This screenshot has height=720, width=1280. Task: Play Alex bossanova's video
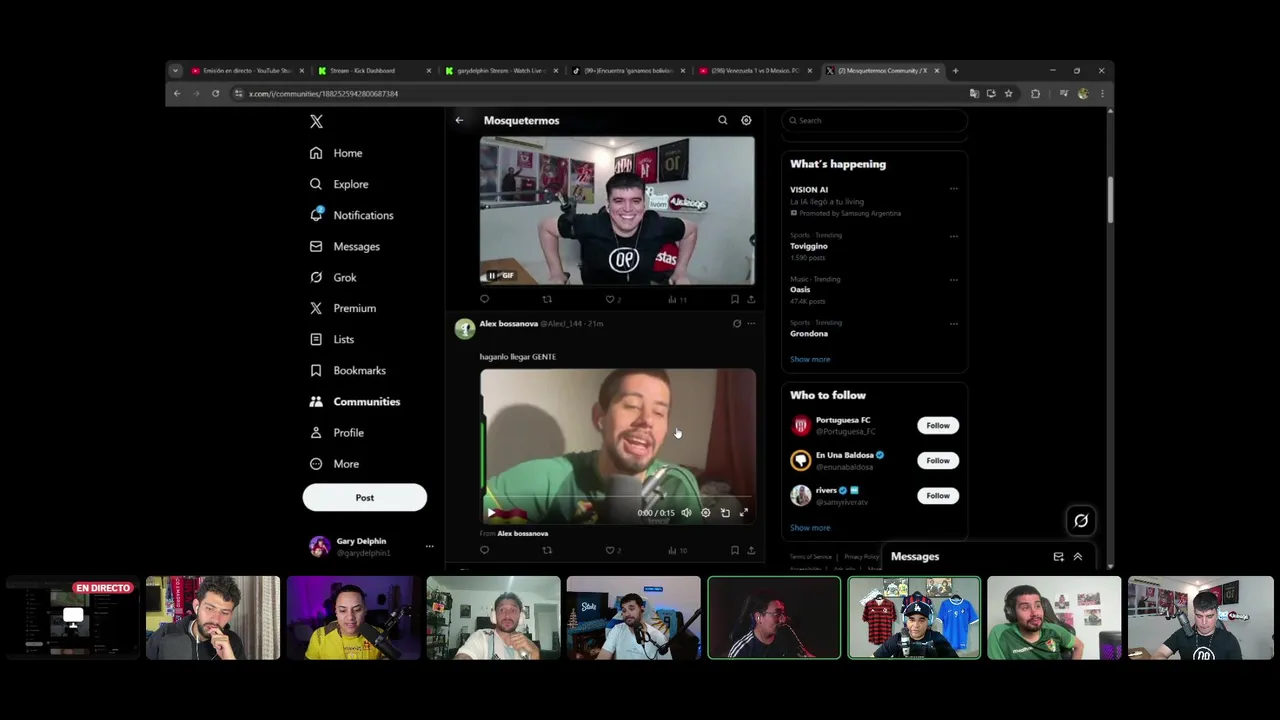tap(491, 512)
